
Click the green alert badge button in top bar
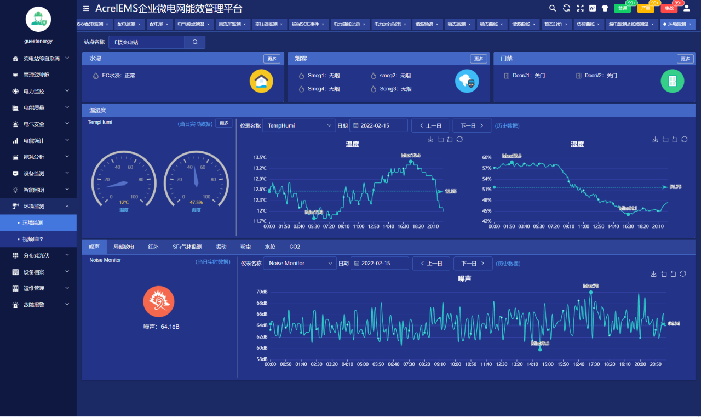pos(622,8)
